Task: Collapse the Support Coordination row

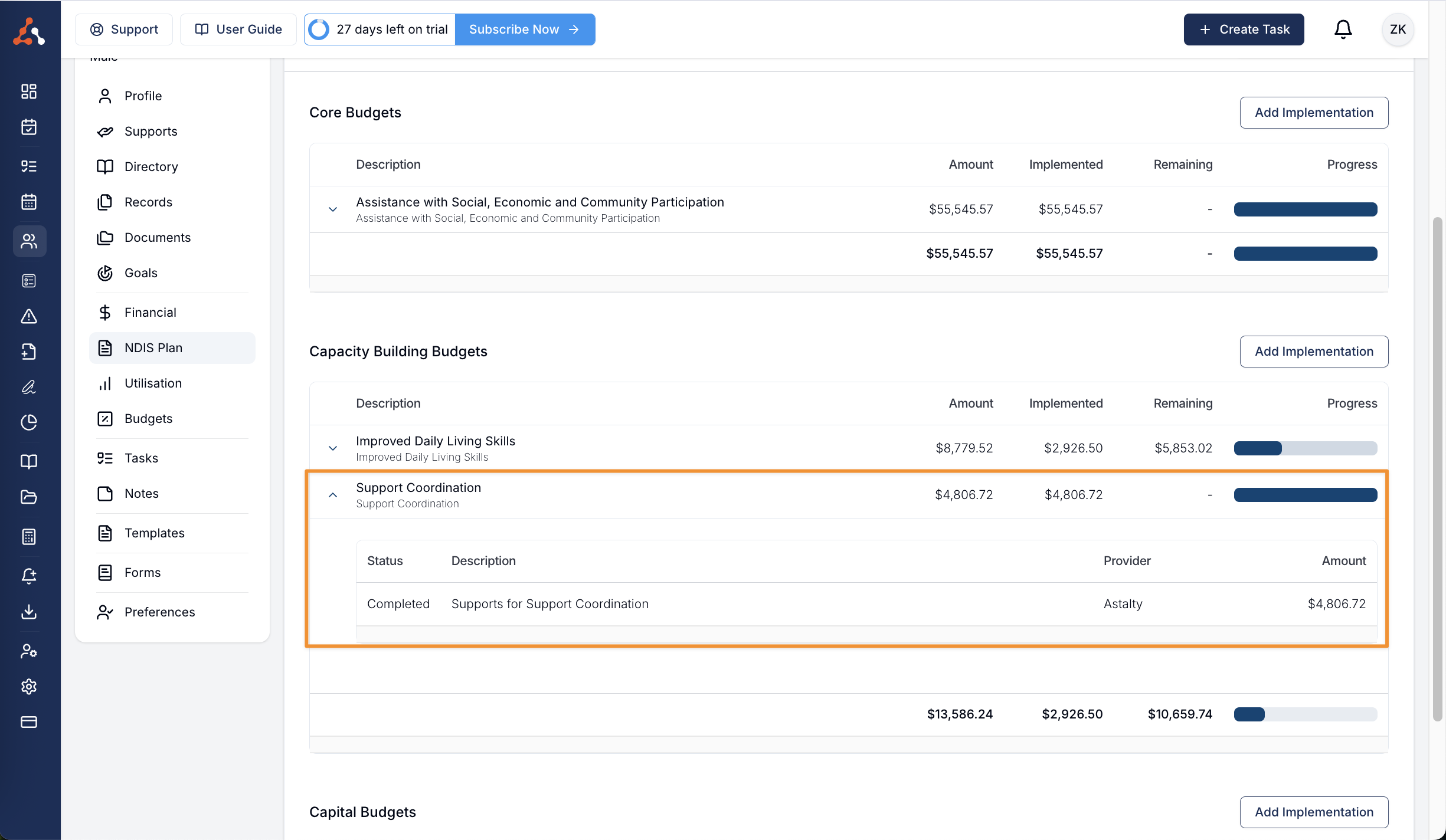Action: coord(333,495)
